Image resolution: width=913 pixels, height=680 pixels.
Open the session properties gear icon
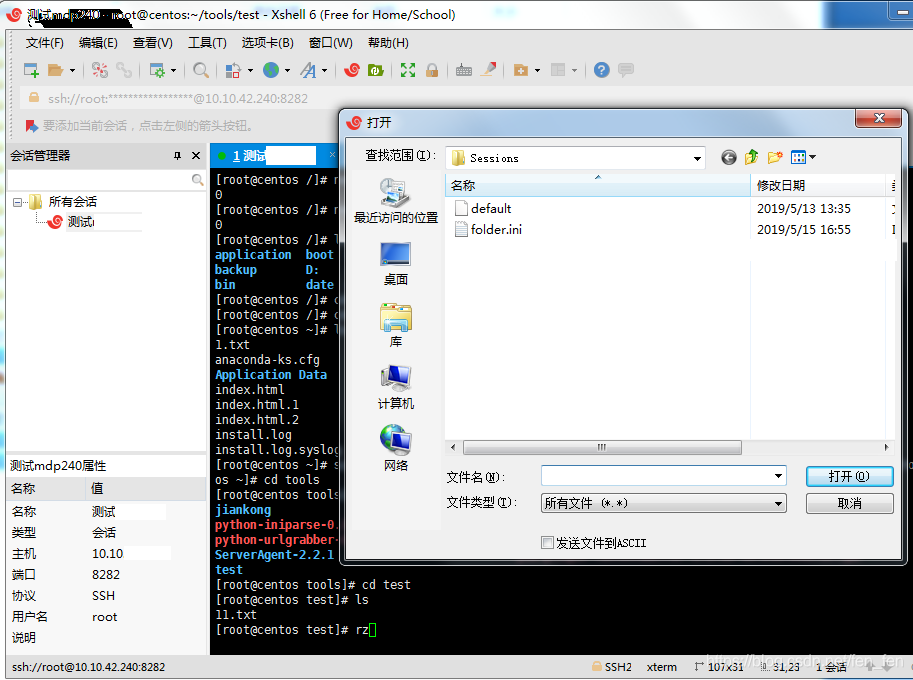(157, 70)
